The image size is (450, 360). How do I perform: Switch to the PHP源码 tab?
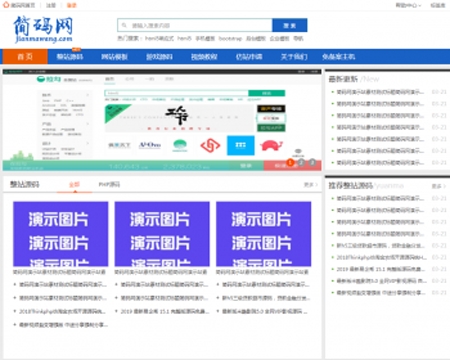coord(109,184)
